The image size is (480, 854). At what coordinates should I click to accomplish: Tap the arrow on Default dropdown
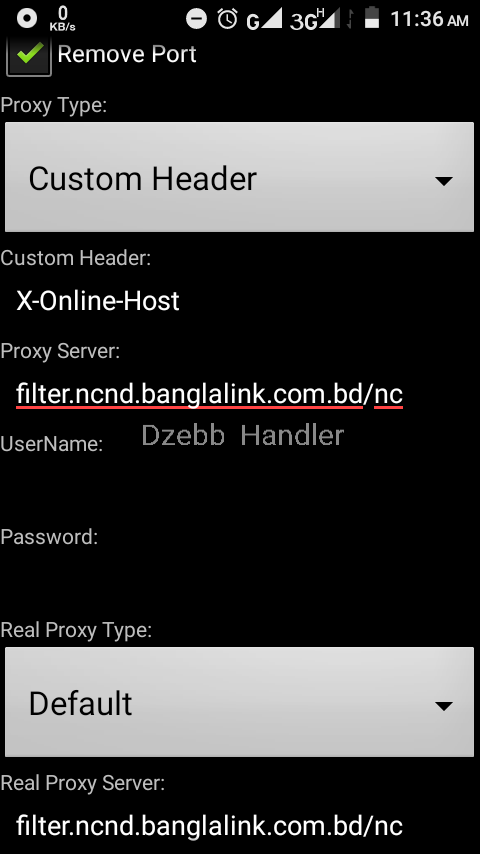click(444, 706)
